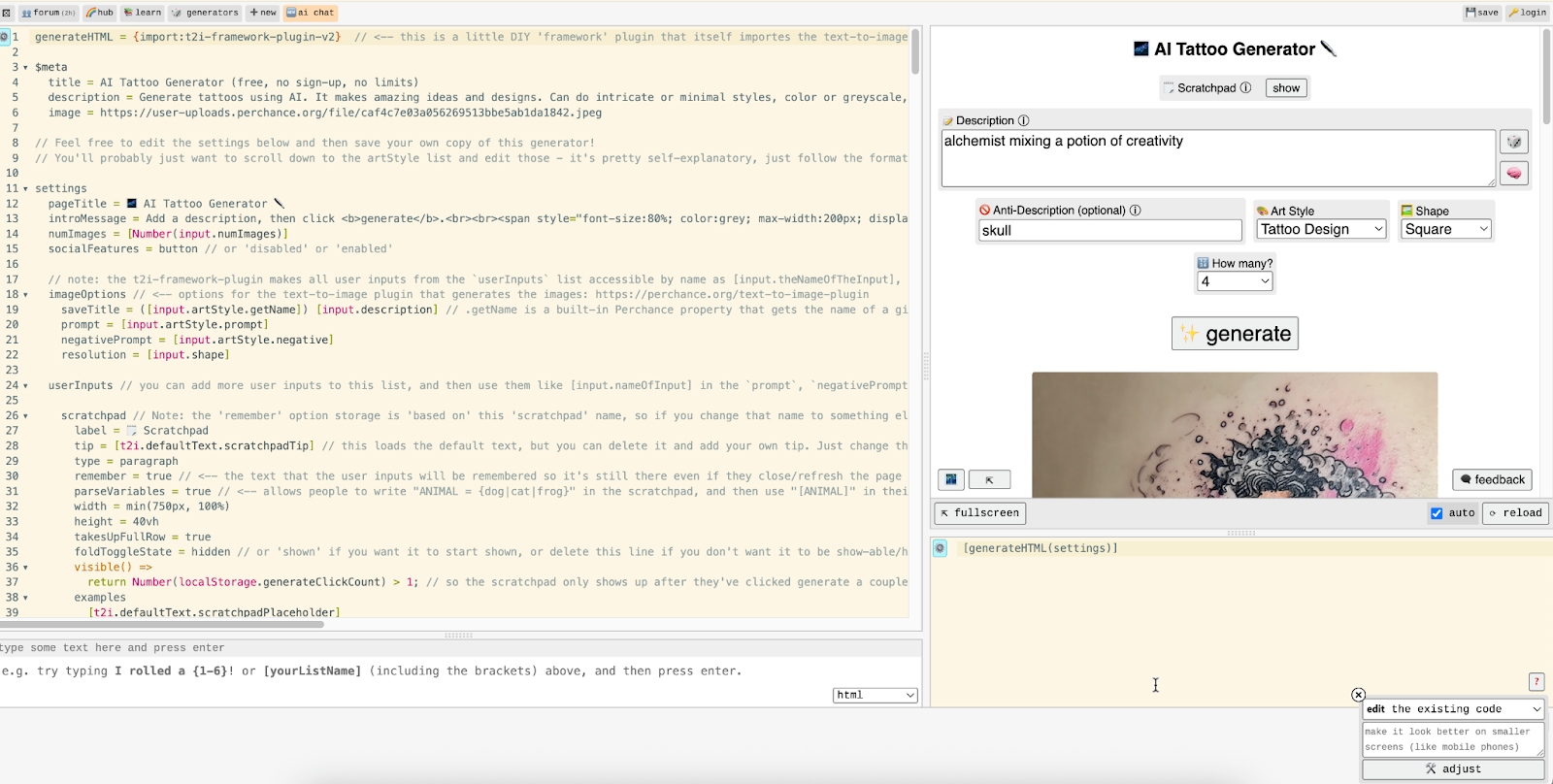1553x784 pixels.
Task: Collapse the examples block on line 38
Action: tap(25, 598)
